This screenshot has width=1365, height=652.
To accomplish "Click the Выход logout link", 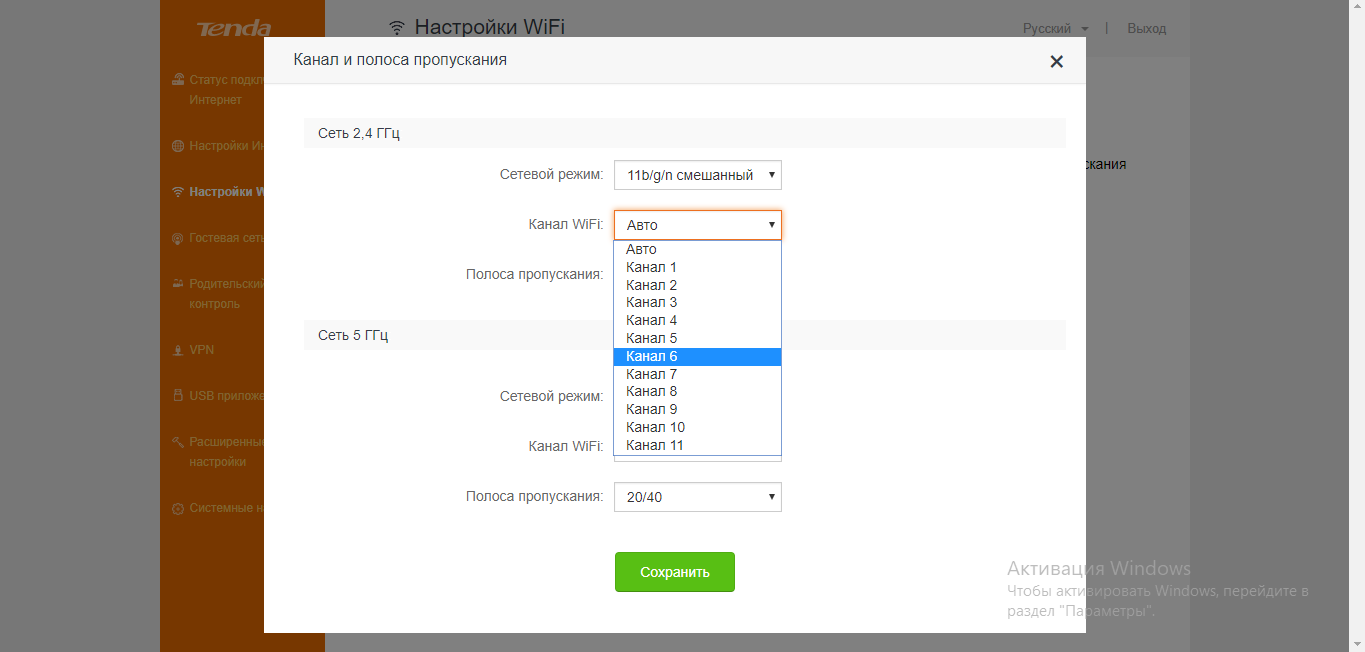I will pos(1146,28).
